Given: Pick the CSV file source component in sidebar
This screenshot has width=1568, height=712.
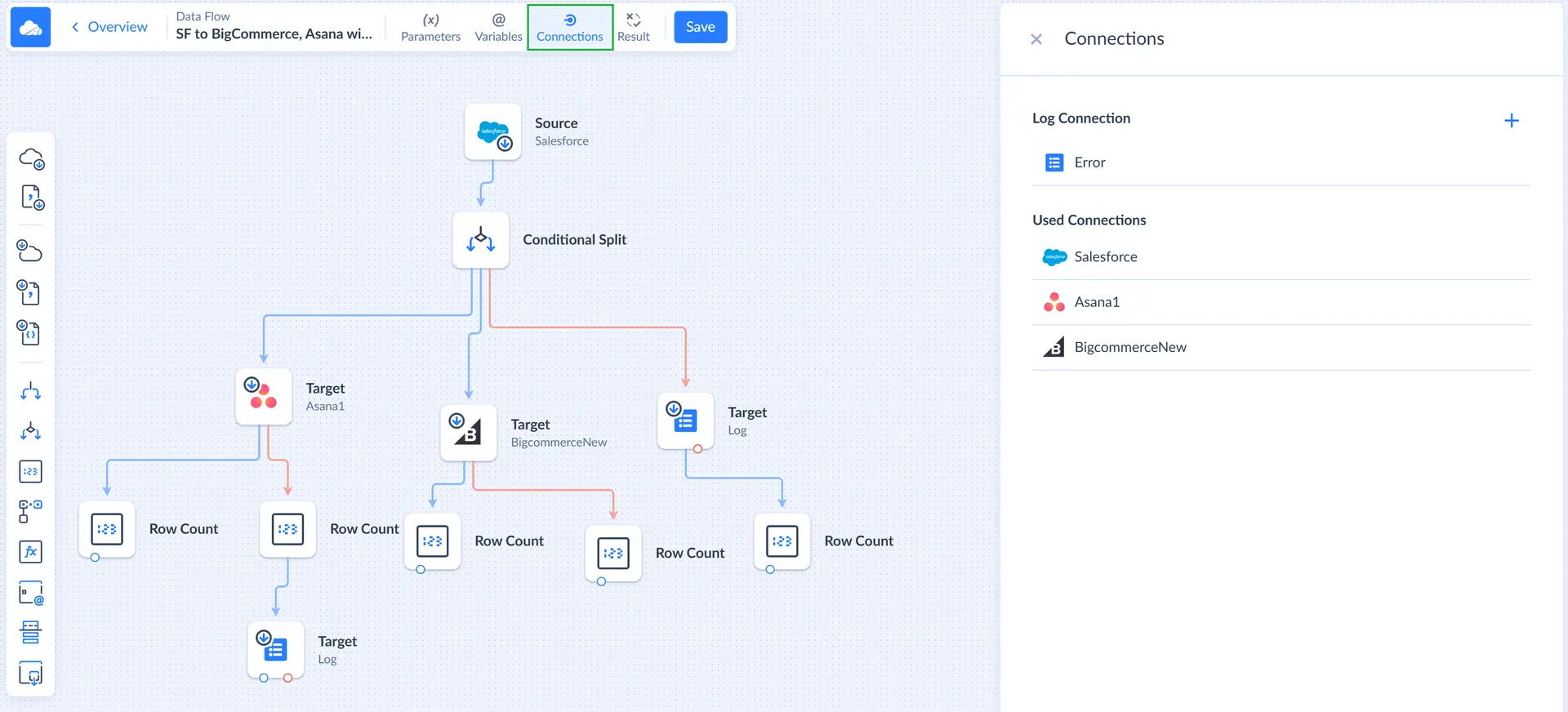Looking at the screenshot, I should click(x=31, y=198).
